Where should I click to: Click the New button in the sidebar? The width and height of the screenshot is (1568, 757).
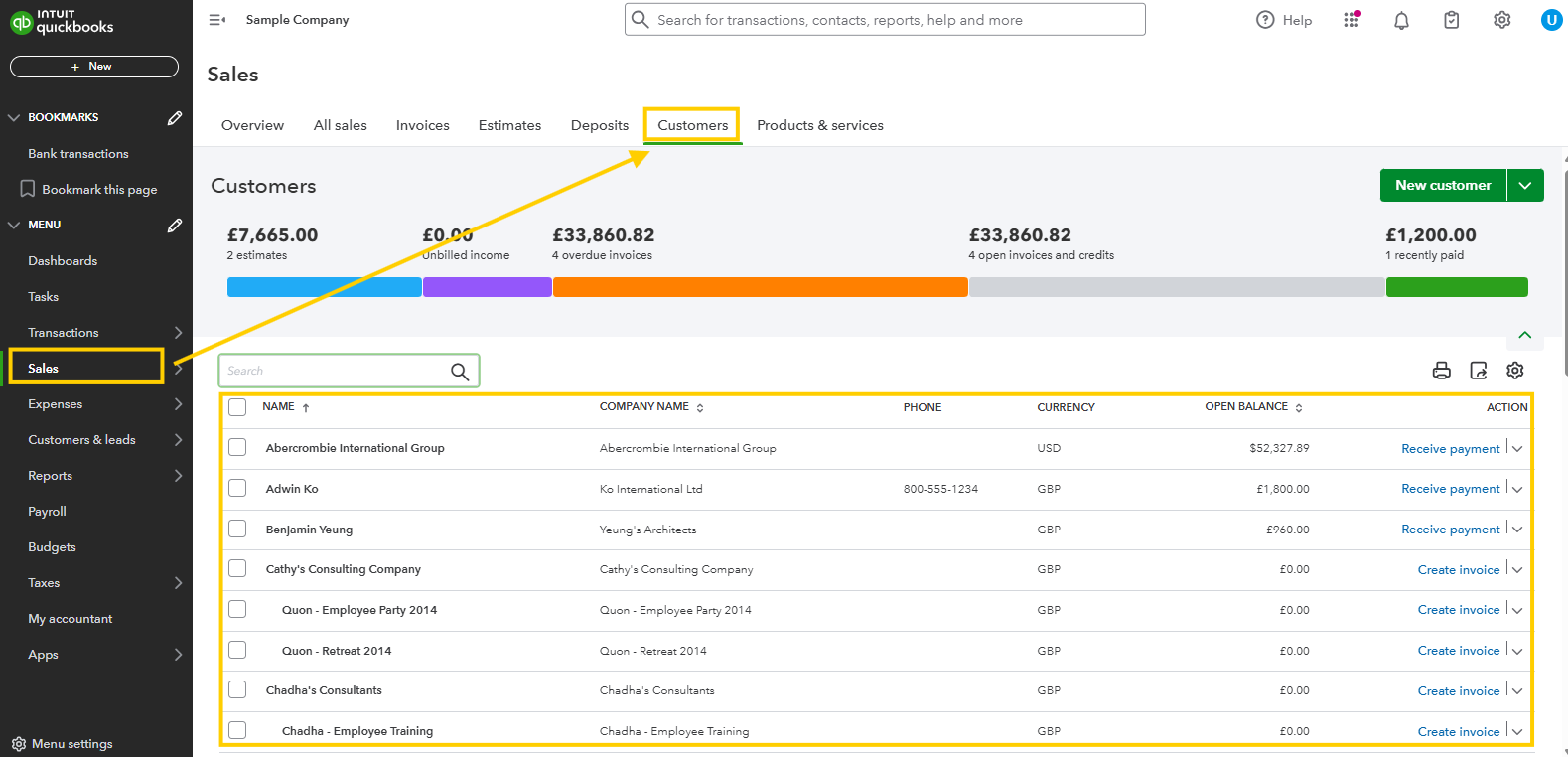94,67
